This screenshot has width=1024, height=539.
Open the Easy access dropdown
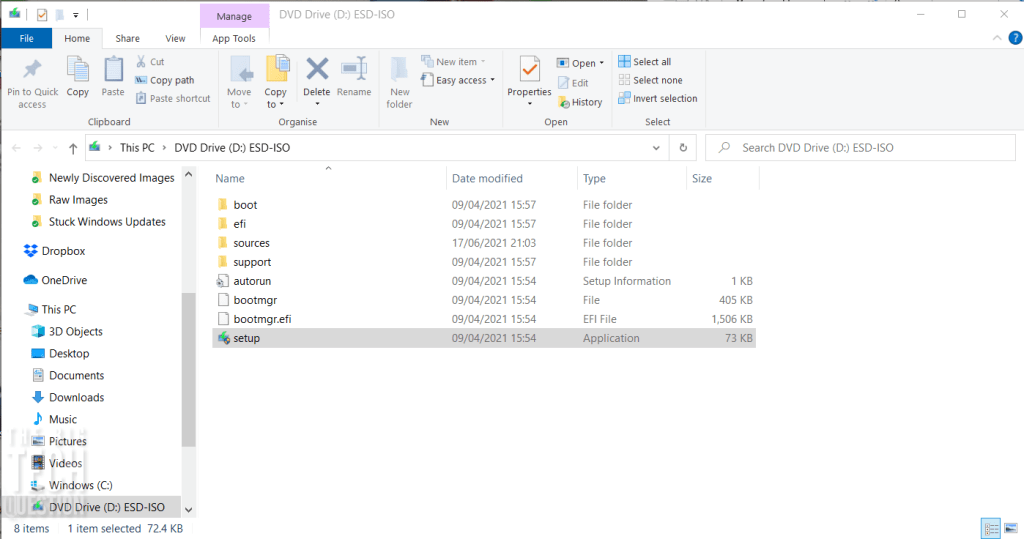point(458,80)
